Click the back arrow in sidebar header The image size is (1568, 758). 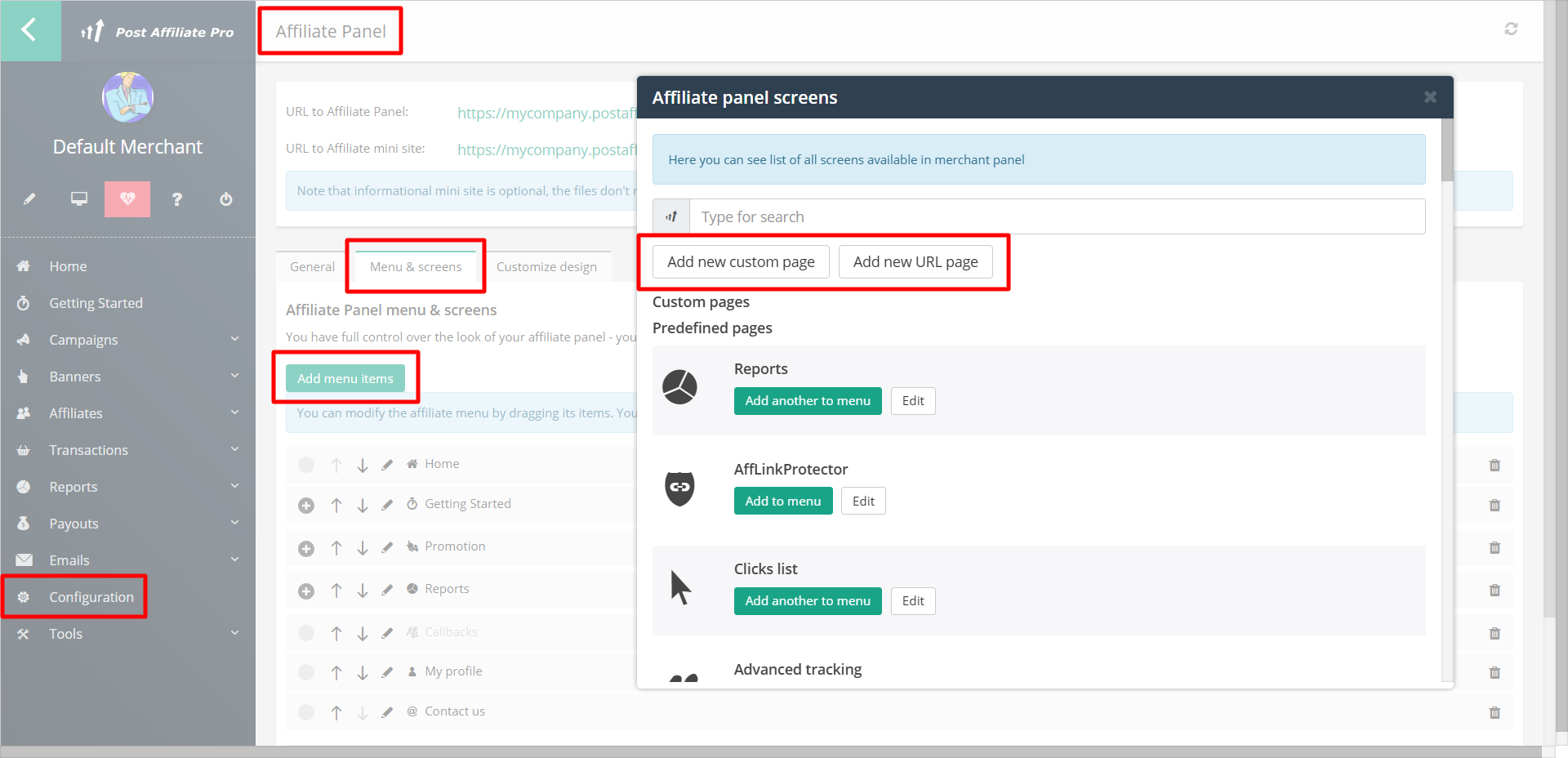point(30,30)
